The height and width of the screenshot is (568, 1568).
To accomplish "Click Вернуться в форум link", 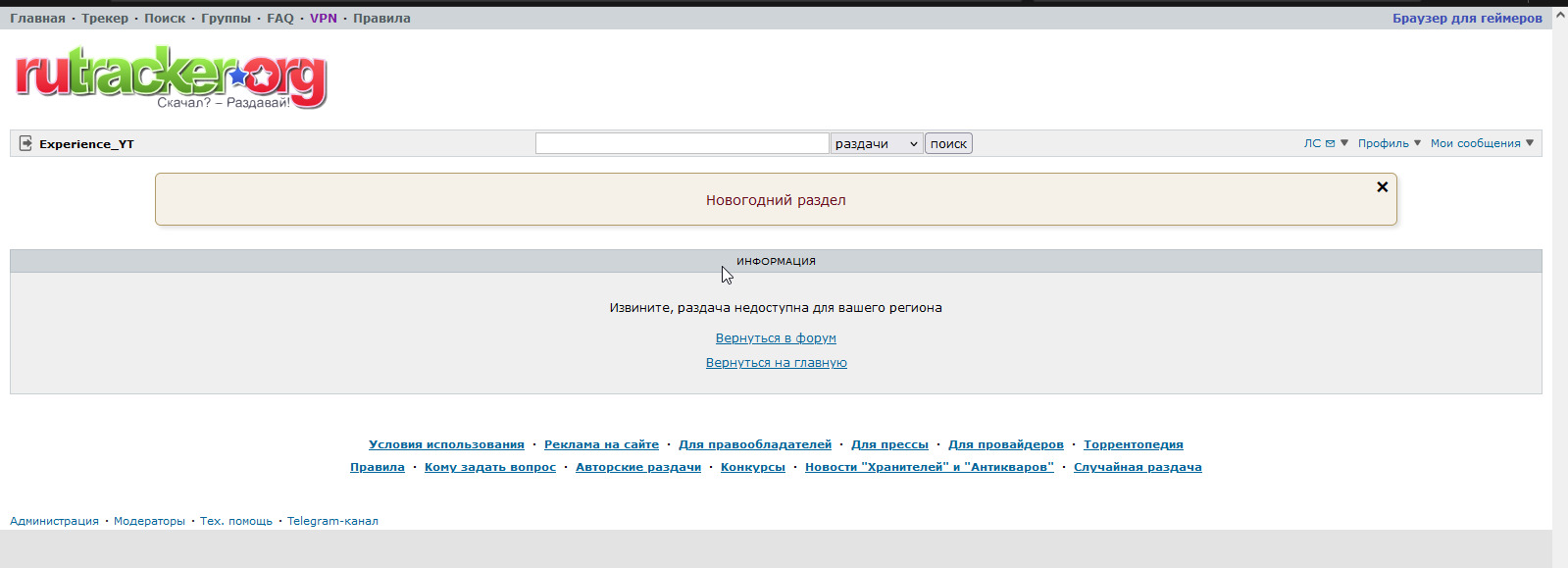I will 776,337.
